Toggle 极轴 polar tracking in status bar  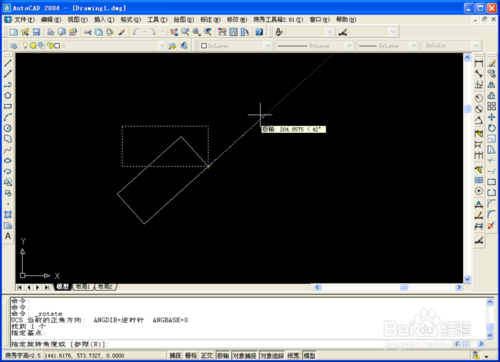(223, 356)
